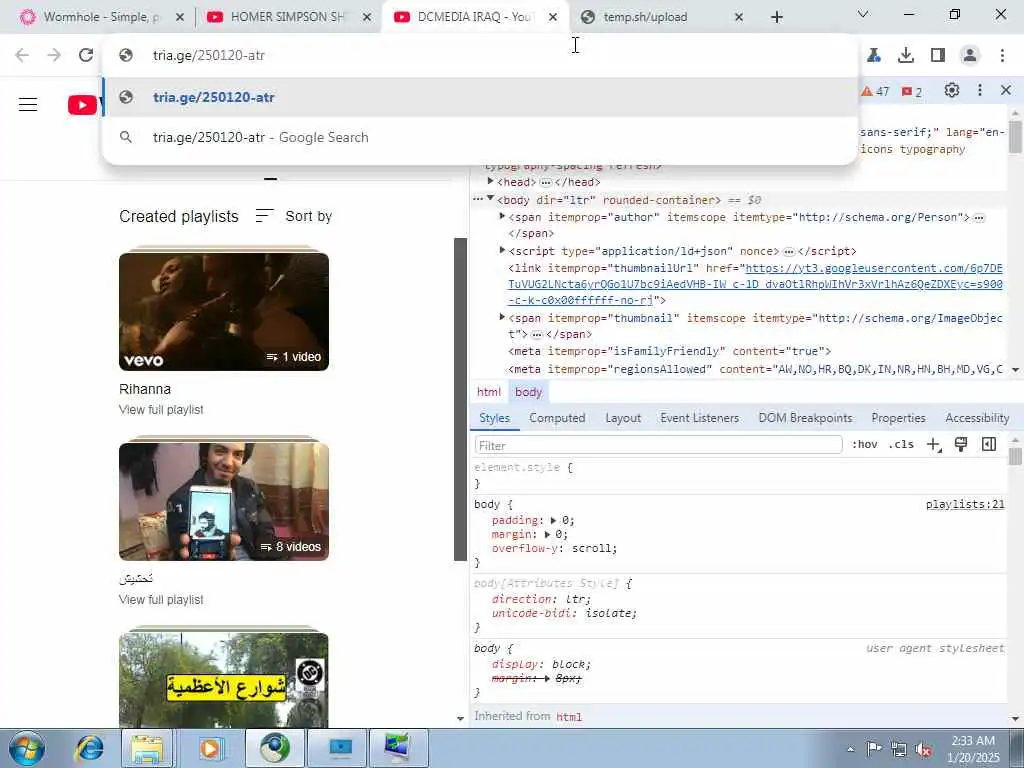Screen dimensions: 1024x768
Task: Select html in DOM breadcrumb
Action: coord(488,392)
